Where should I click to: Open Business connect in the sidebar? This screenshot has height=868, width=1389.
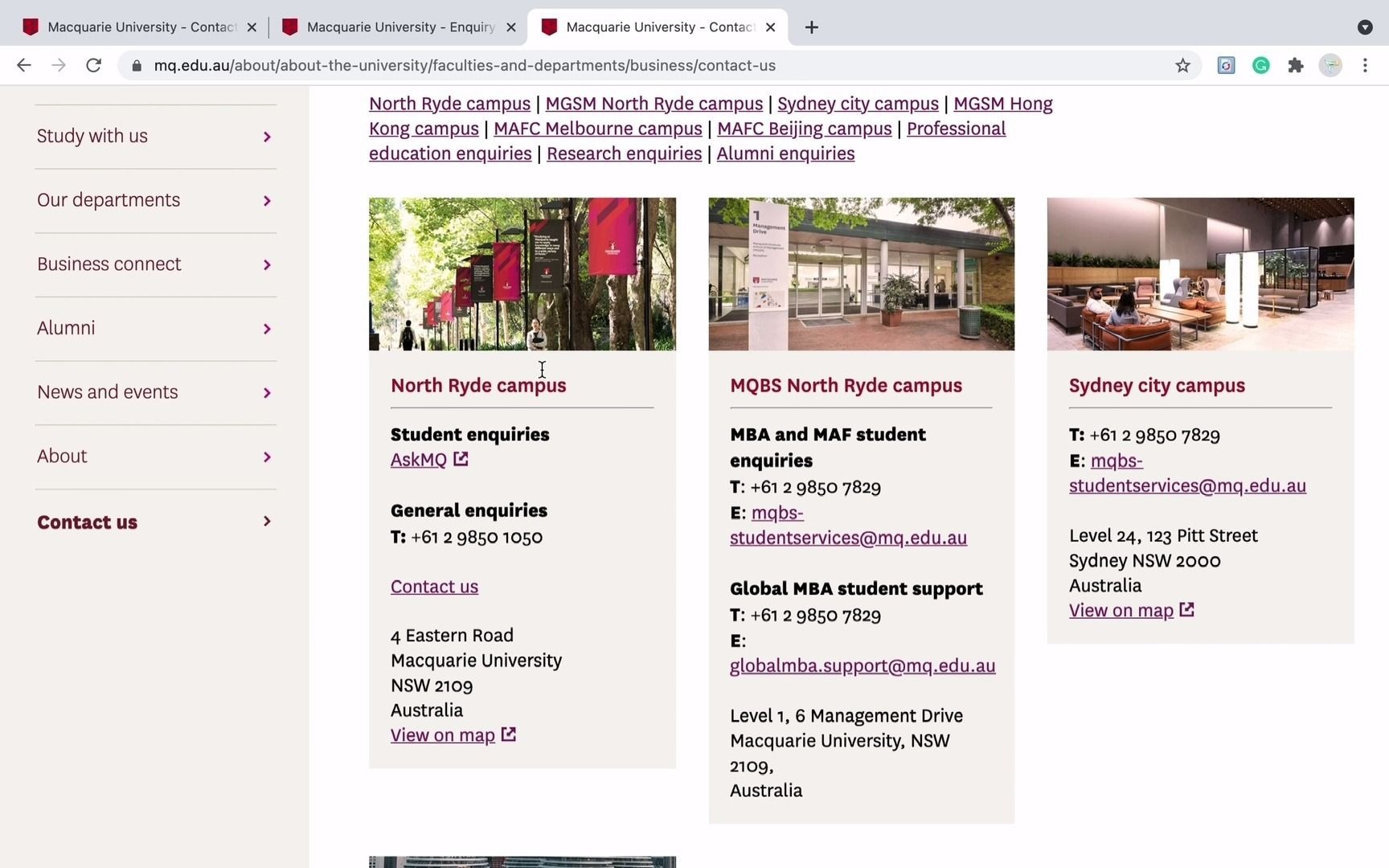click(x=109, y=264)
